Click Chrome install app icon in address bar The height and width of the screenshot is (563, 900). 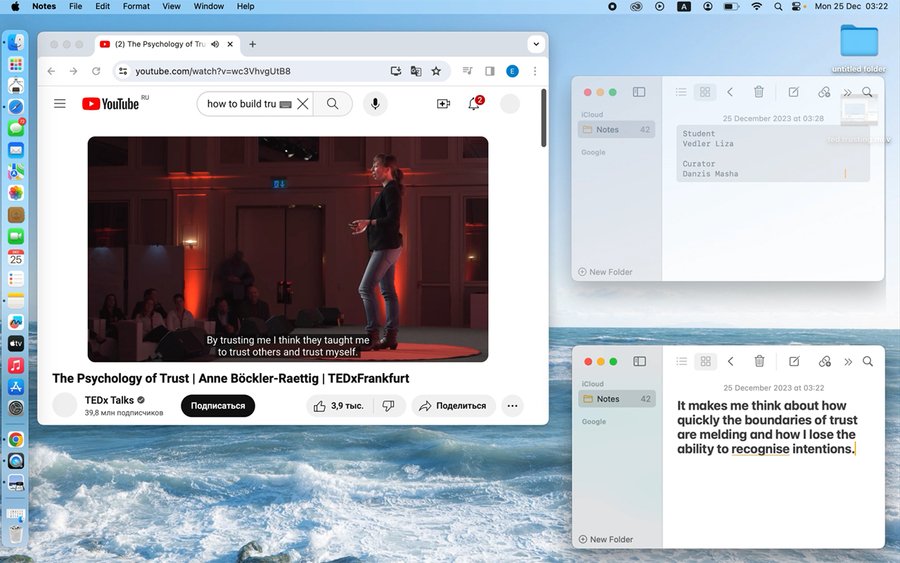395,71
